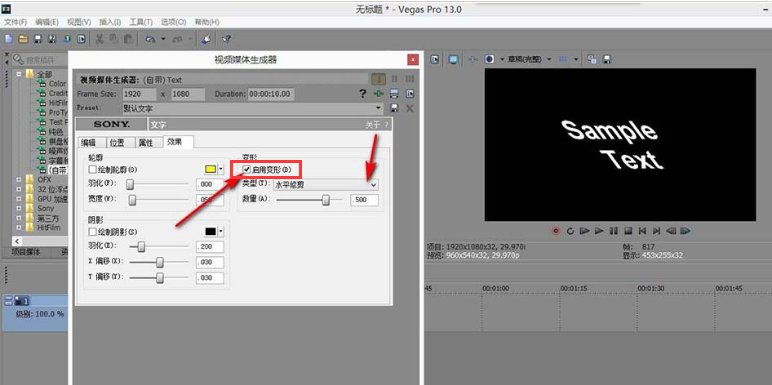Click the Redo icon in main toolbar
The width and height of the screenshot is (772, 385).
coord(178,39)
